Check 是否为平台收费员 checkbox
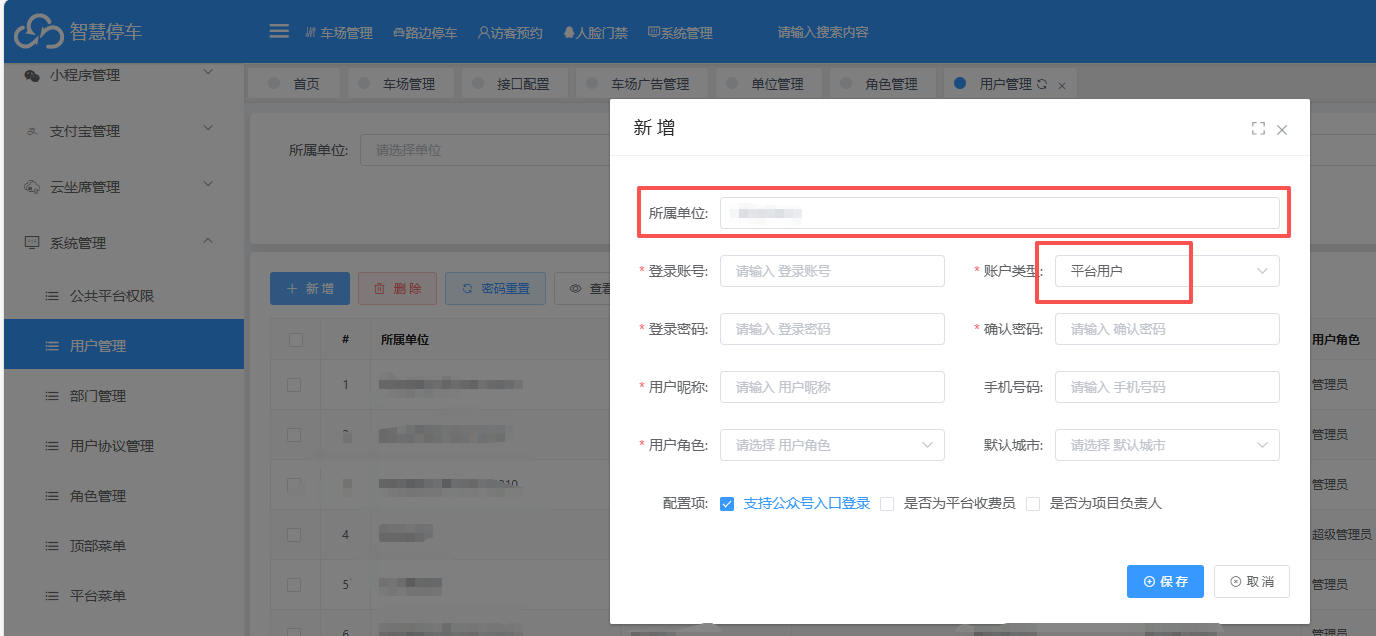1376x636 pixels. point(887,504)
